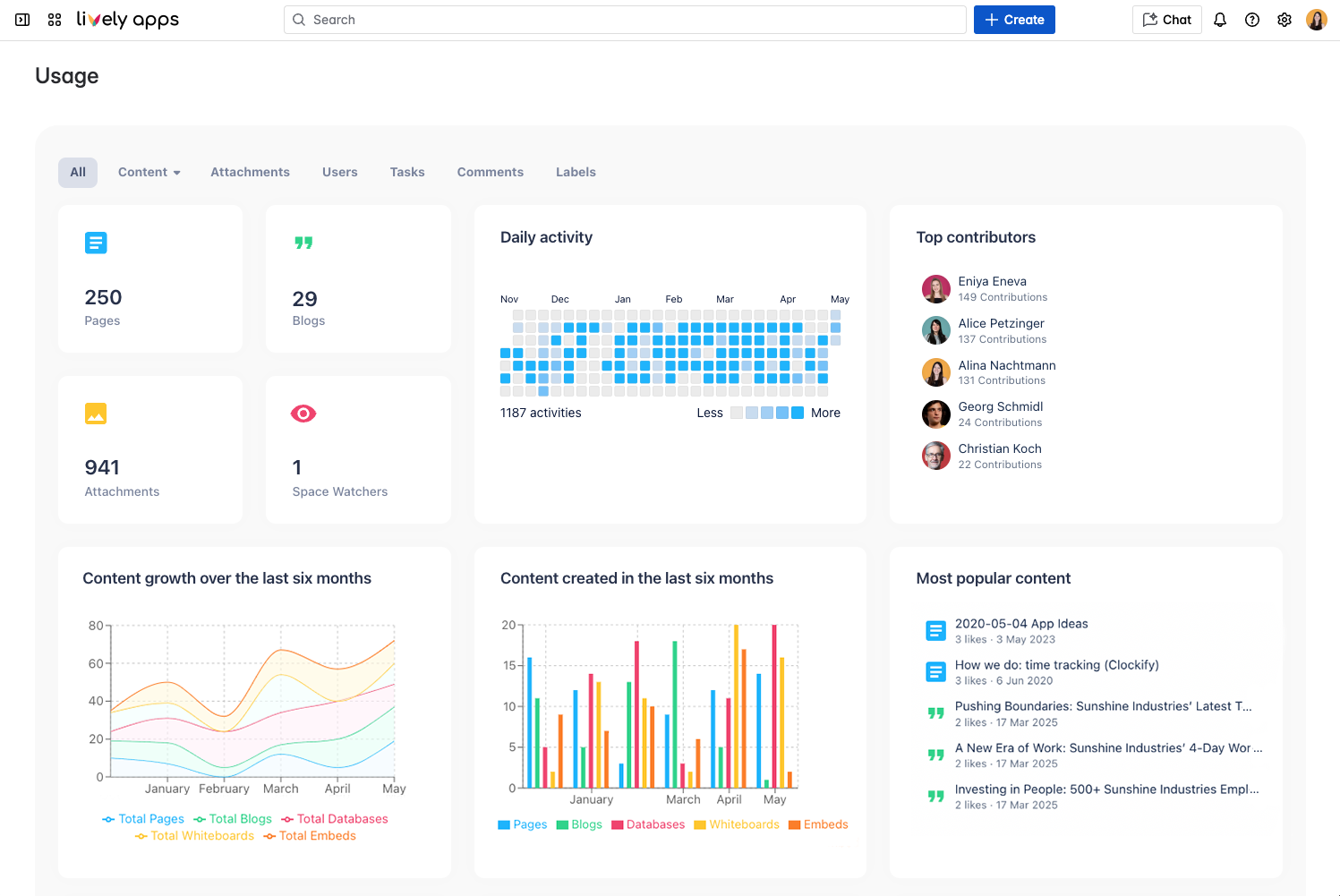Open 2020-05-04 App Ideas from popular content
This screenshot has height=896, width=1340.
[x=1021, y=623]
